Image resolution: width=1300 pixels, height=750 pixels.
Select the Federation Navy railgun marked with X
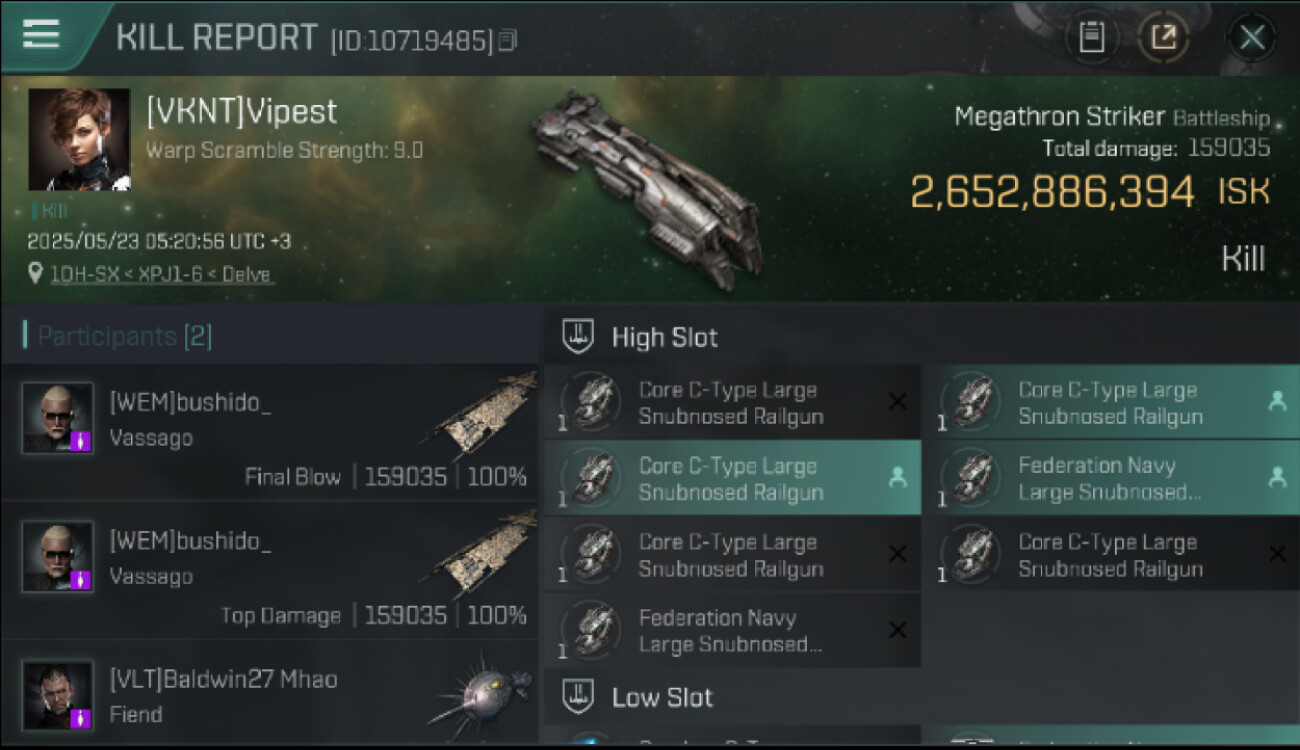(x=732, y=631)
